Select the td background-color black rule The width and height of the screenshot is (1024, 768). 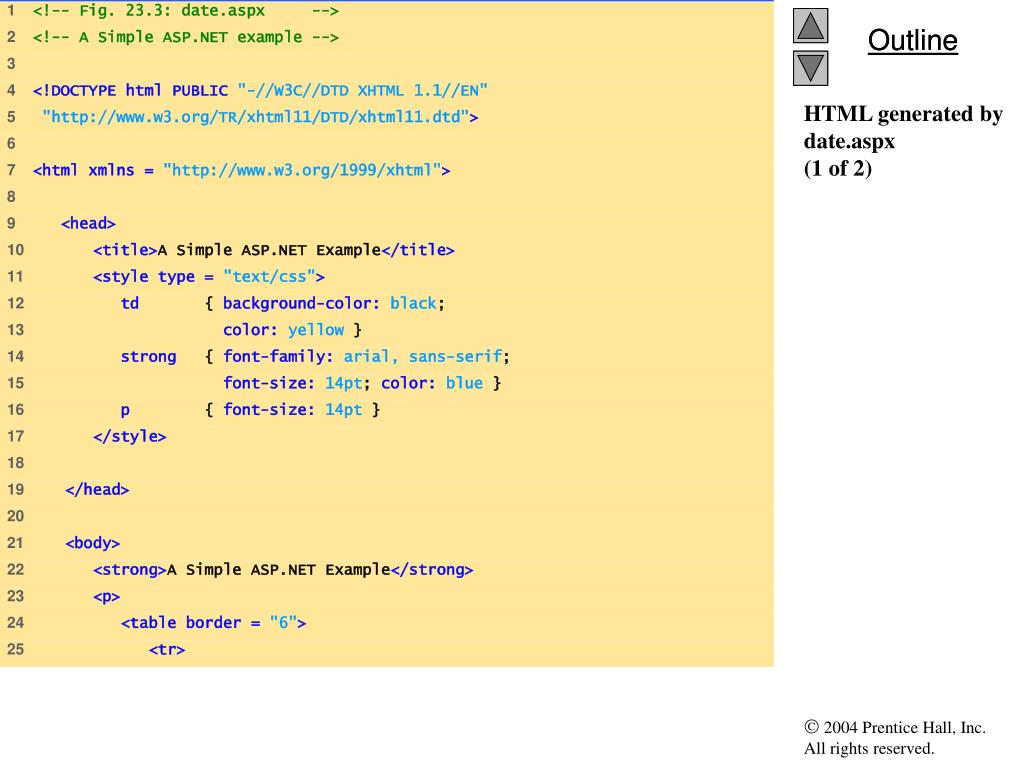pyautogui.click(x=282, y=303)
